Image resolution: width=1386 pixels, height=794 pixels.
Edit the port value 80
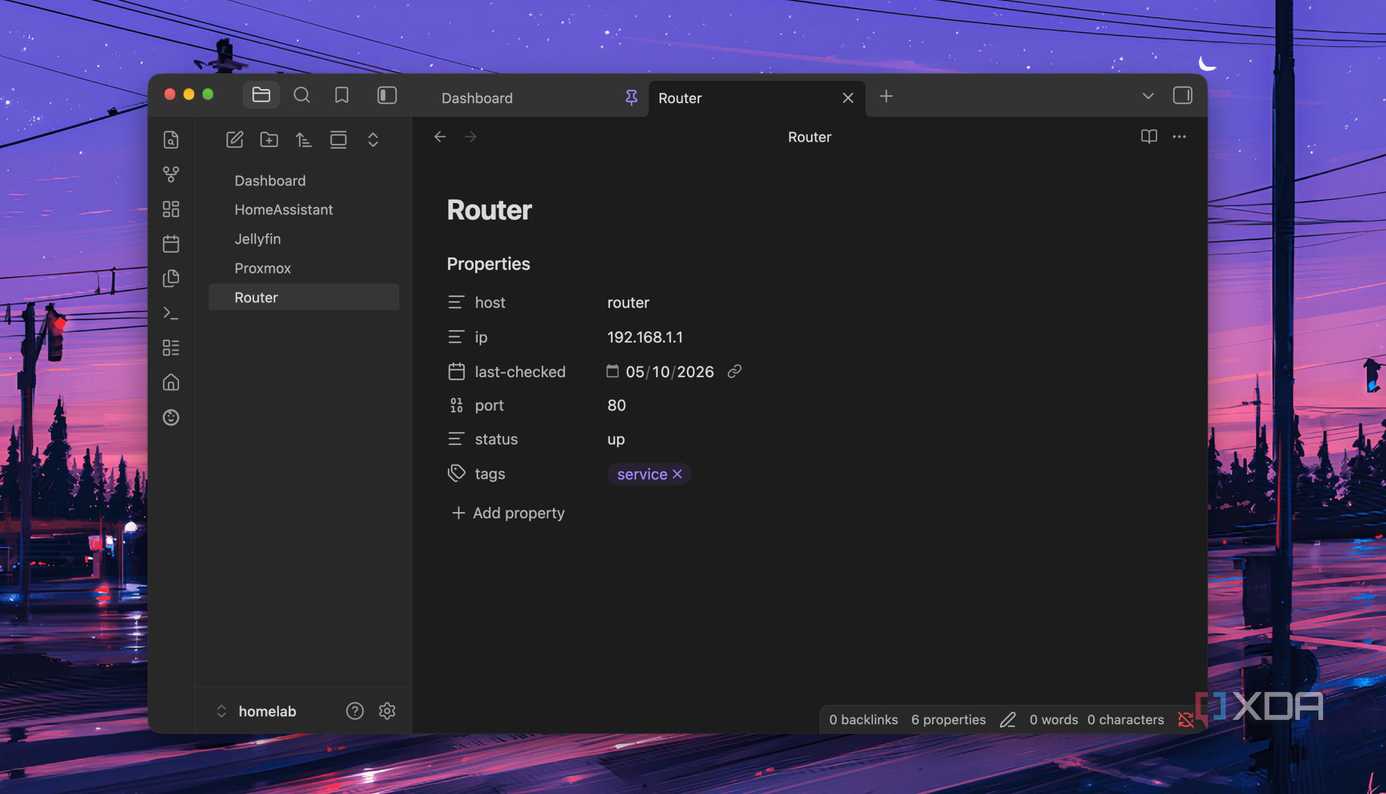pyautogui.click(x=616, y=405)
